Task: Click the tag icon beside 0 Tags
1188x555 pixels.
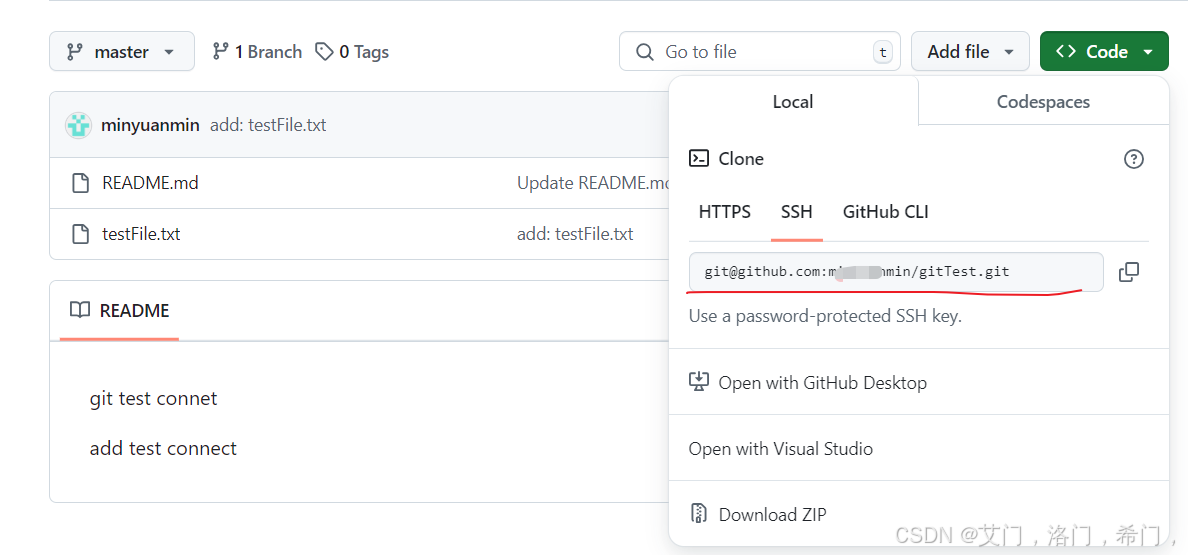Action: pyautogui.click(x=324, y=51)
